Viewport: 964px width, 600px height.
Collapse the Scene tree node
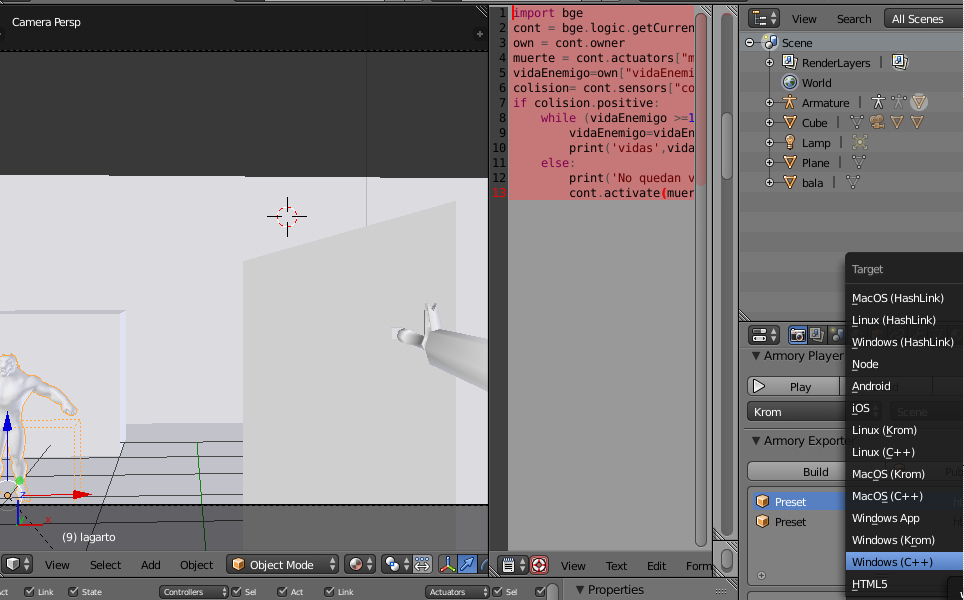pos(749,42)
